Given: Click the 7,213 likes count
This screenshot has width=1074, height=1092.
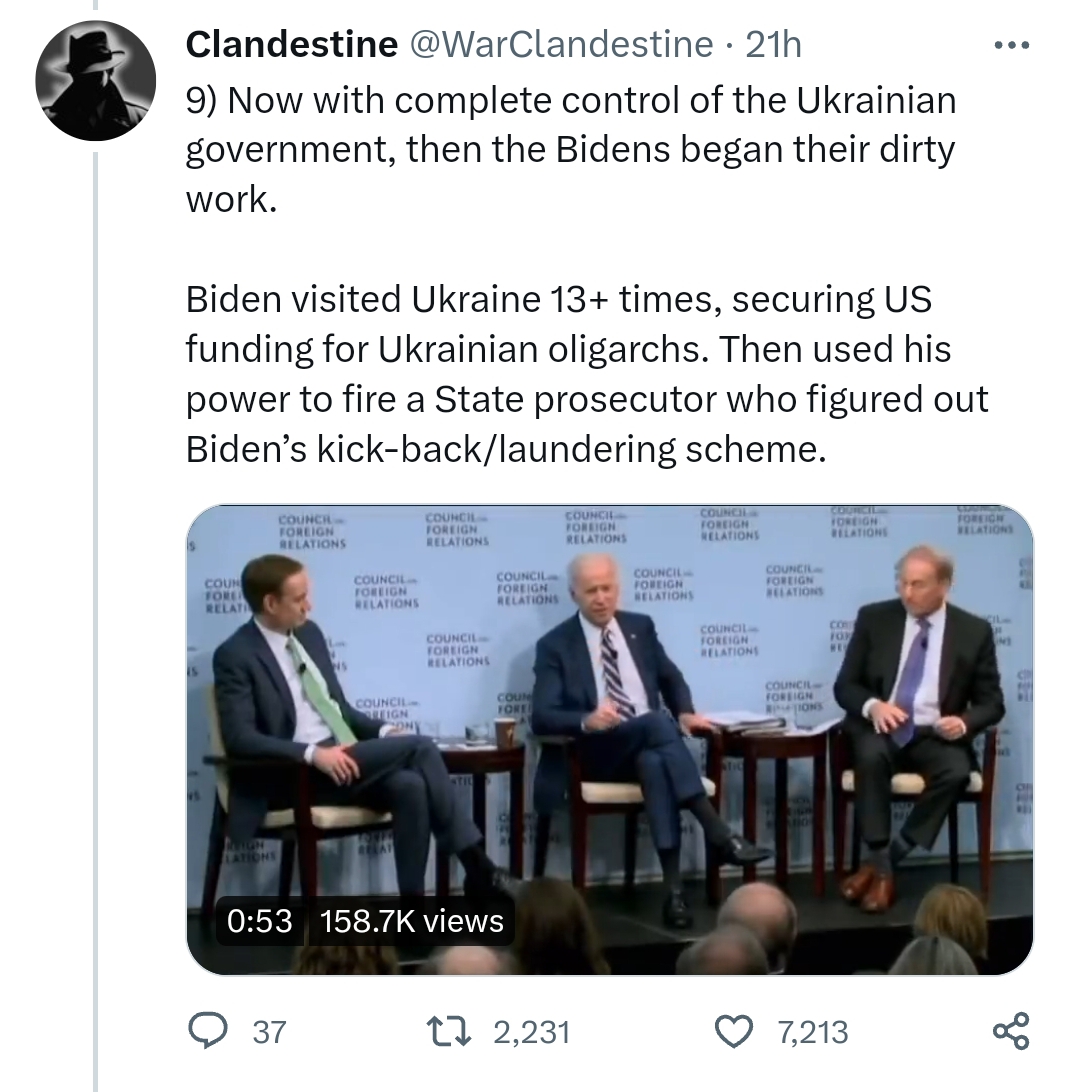Looking at the screenshot, I should [x=813, y=1032].
